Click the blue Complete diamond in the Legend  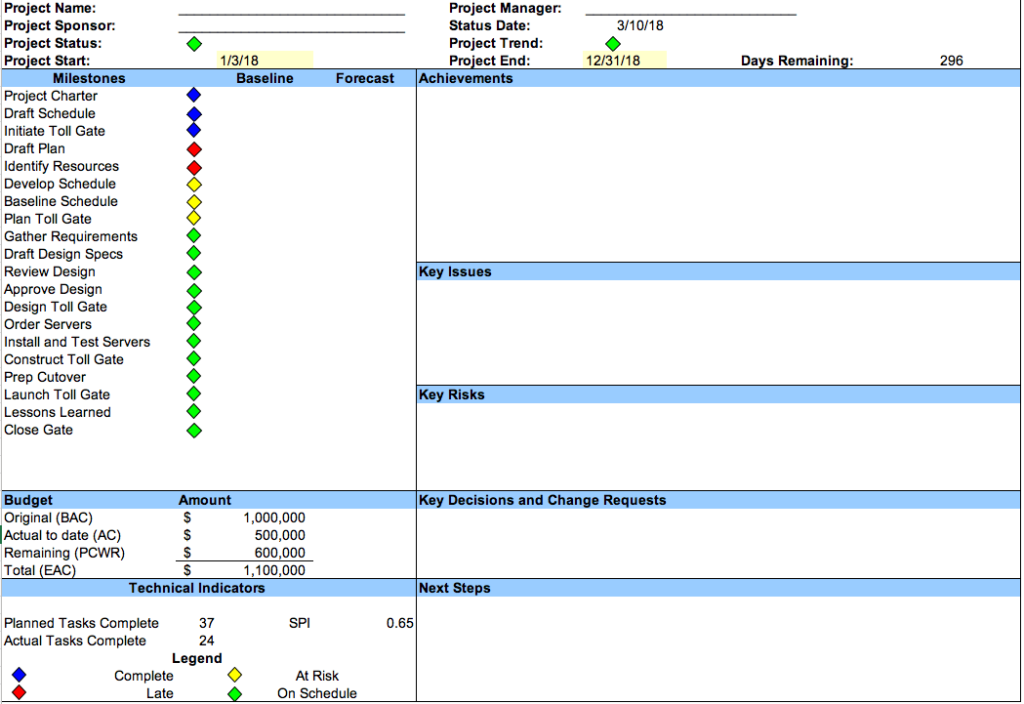pos(18,676)
